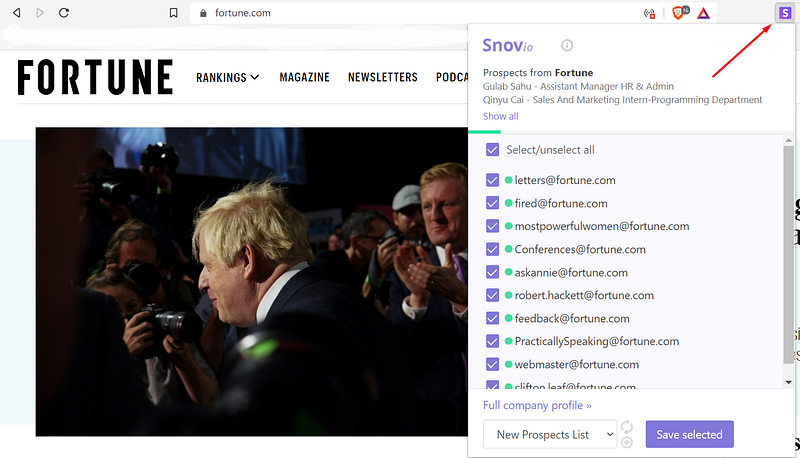Click the media broadcast icon in address bar
The image size is (800, 458).
pyautogui.click(x=649, y=13)
